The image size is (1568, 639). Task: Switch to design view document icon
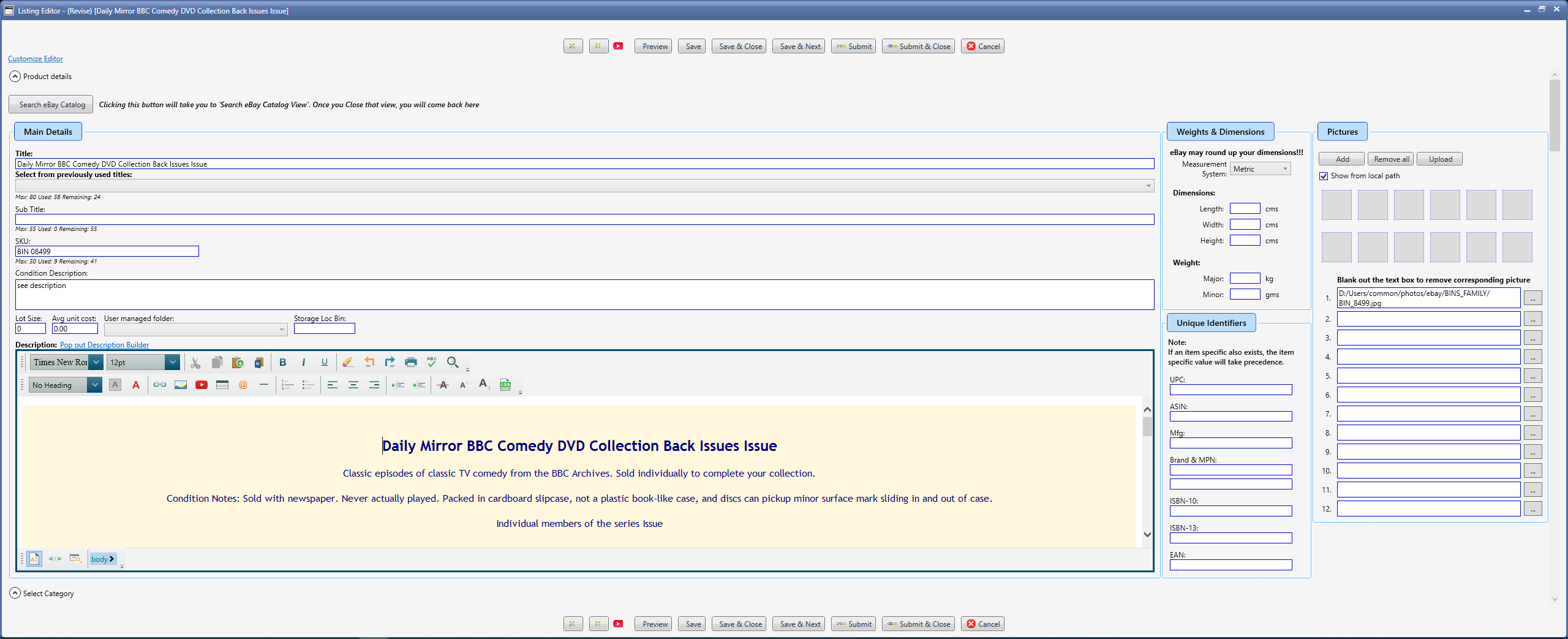click(x=34, y=559)
